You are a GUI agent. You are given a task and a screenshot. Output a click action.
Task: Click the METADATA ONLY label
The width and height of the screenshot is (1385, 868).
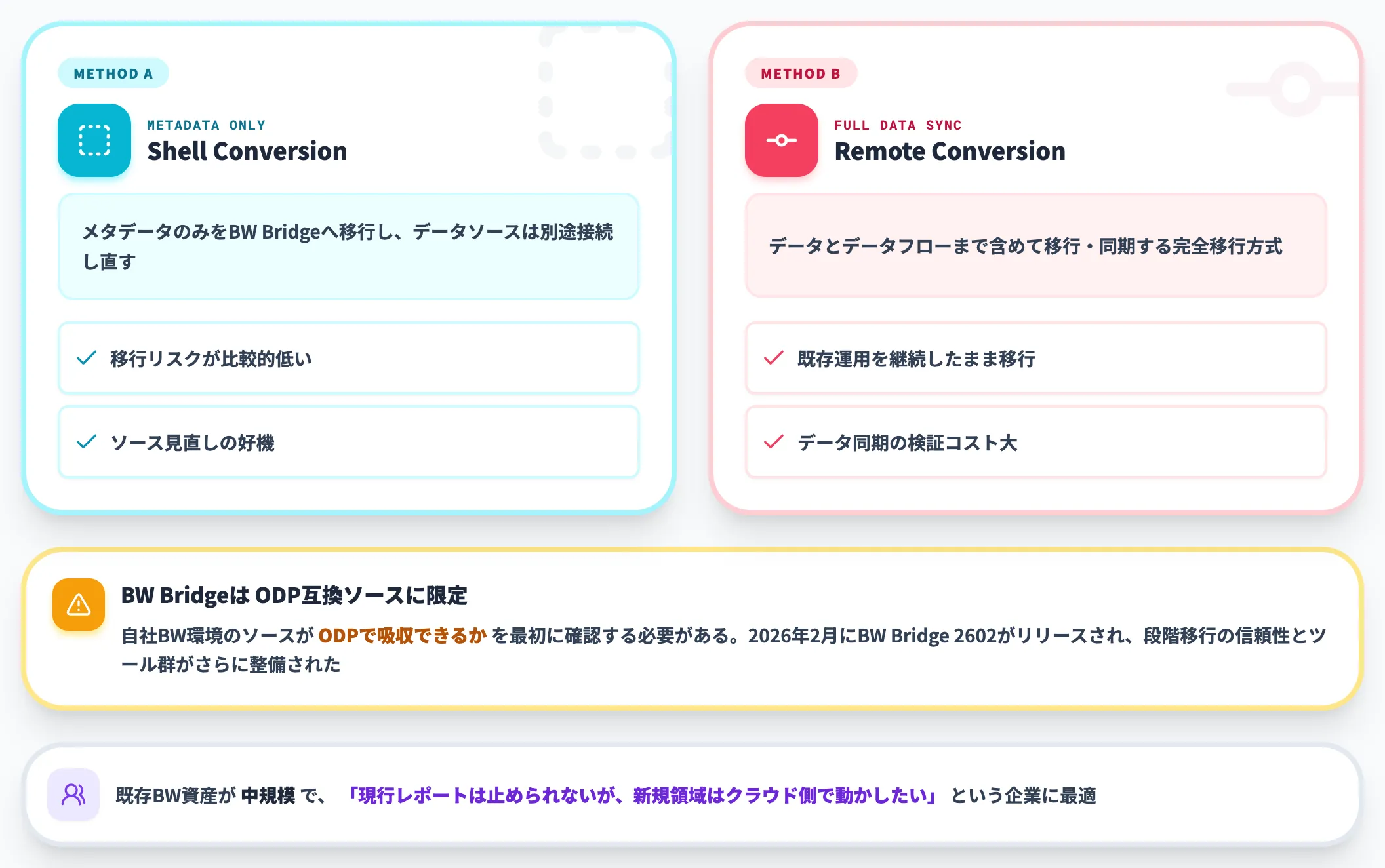[207, 125]
